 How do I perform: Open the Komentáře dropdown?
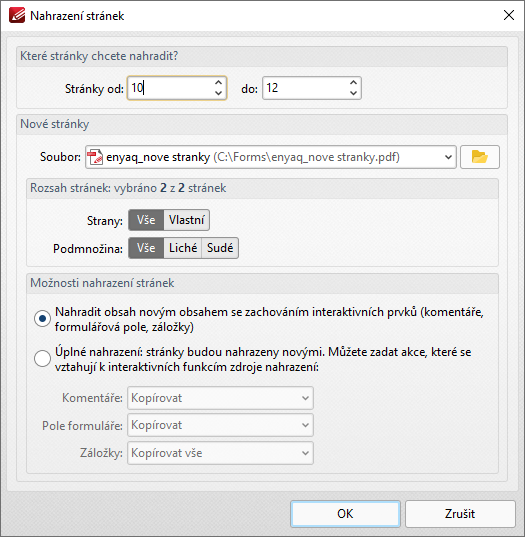pyautogui.click(x=220, y=398)
